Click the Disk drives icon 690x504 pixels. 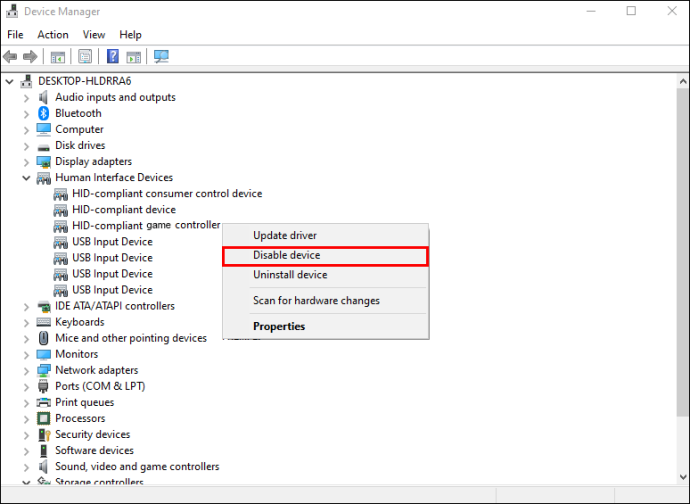(x=44, y=147)
